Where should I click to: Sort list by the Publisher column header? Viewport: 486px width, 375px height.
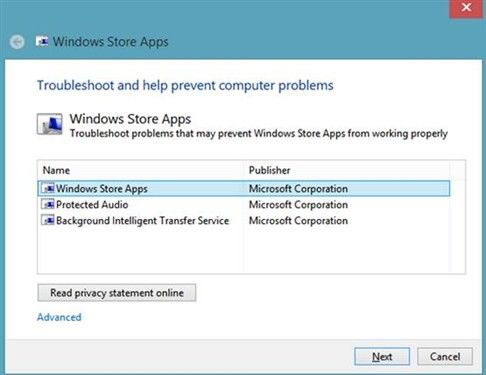[347, 170]
